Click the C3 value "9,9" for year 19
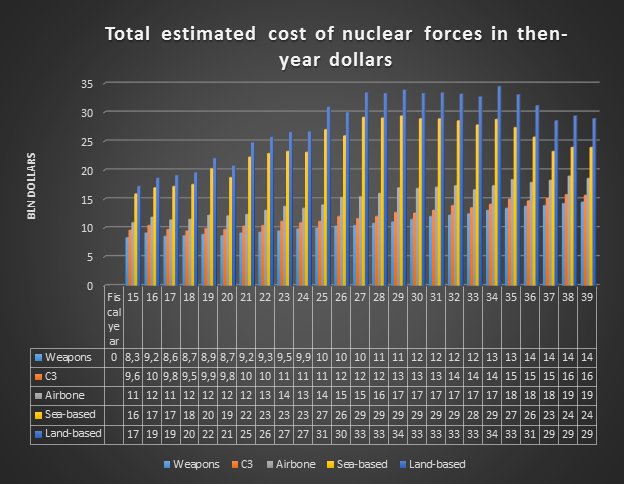Image resolution: width=624 pixels, height=484 pixels. click(x=208, y=377)
